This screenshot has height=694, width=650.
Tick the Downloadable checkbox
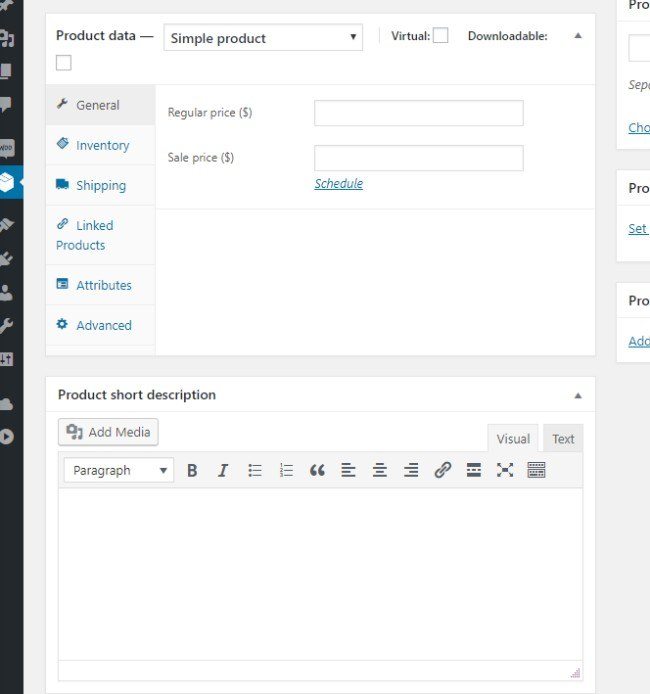(64, 63)
